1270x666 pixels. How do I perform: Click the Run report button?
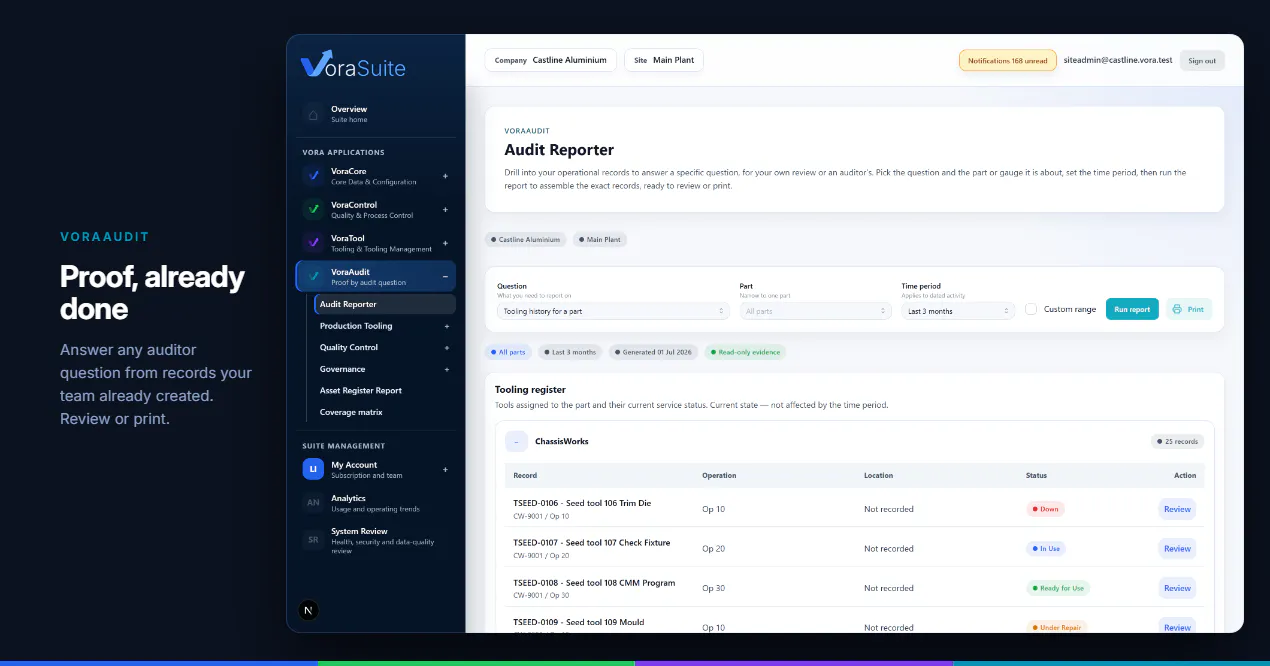[1132, 309]
